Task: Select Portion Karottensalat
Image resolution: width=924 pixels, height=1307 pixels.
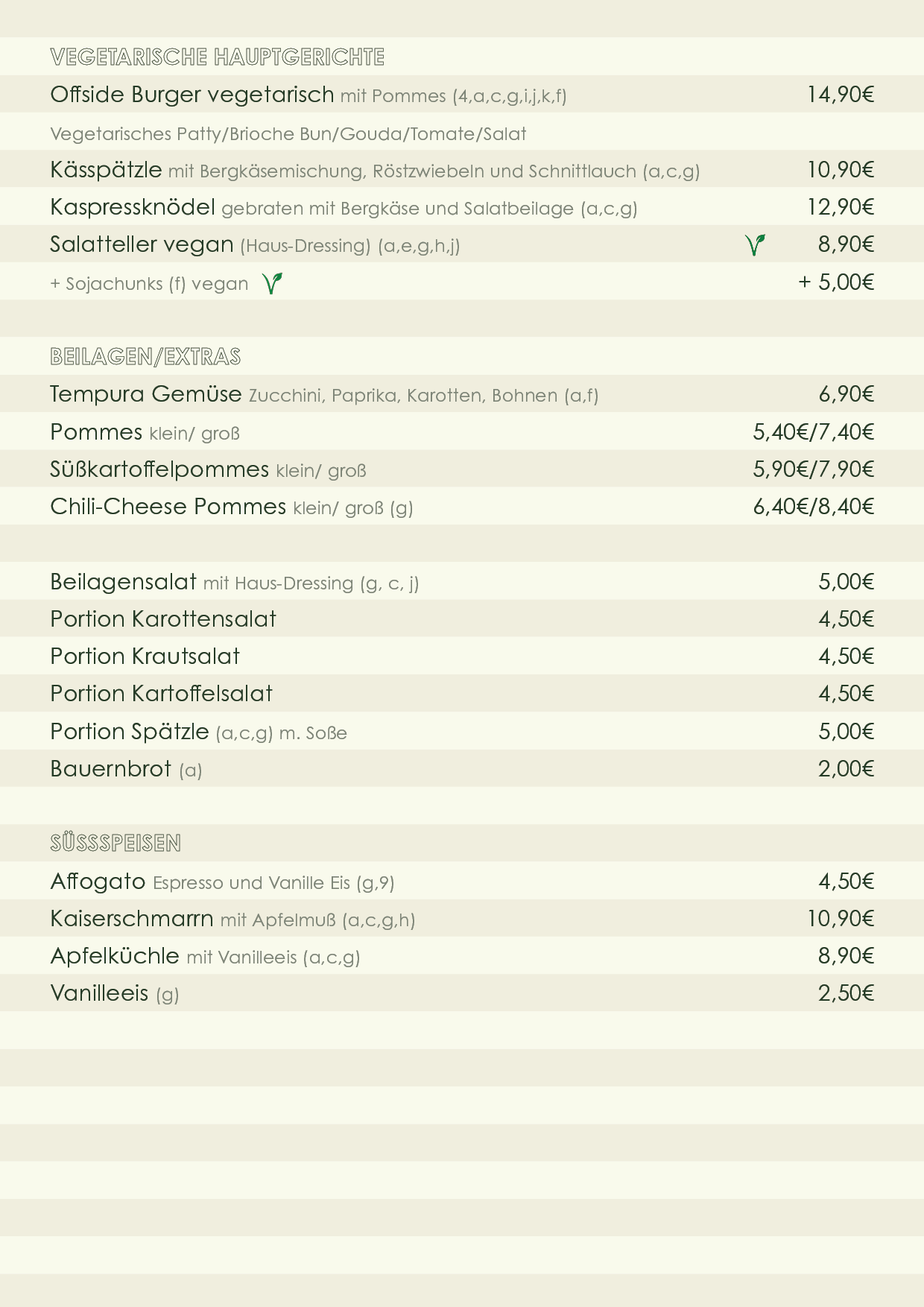Action: (163, 619)
